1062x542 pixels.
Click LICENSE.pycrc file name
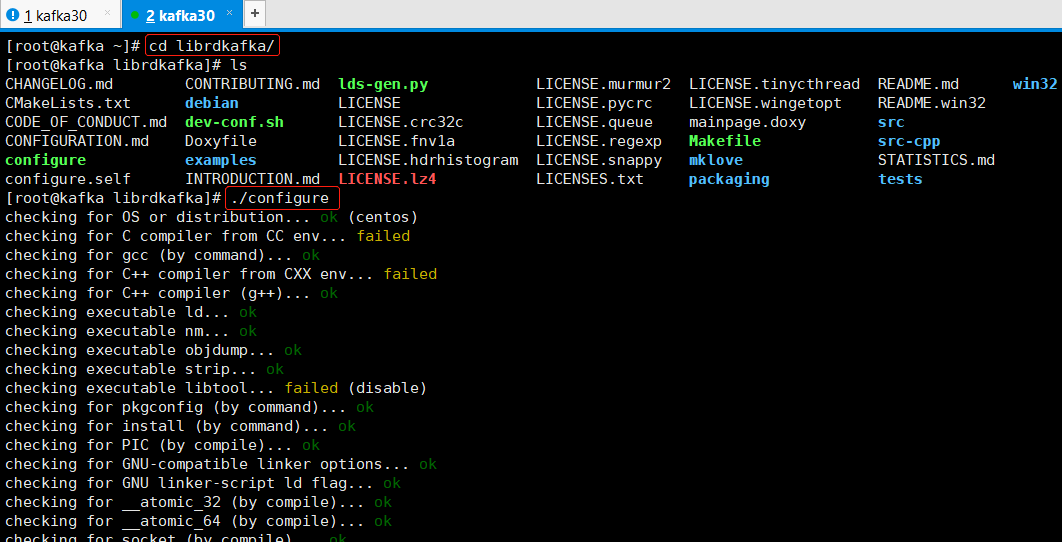click(595, 103)
